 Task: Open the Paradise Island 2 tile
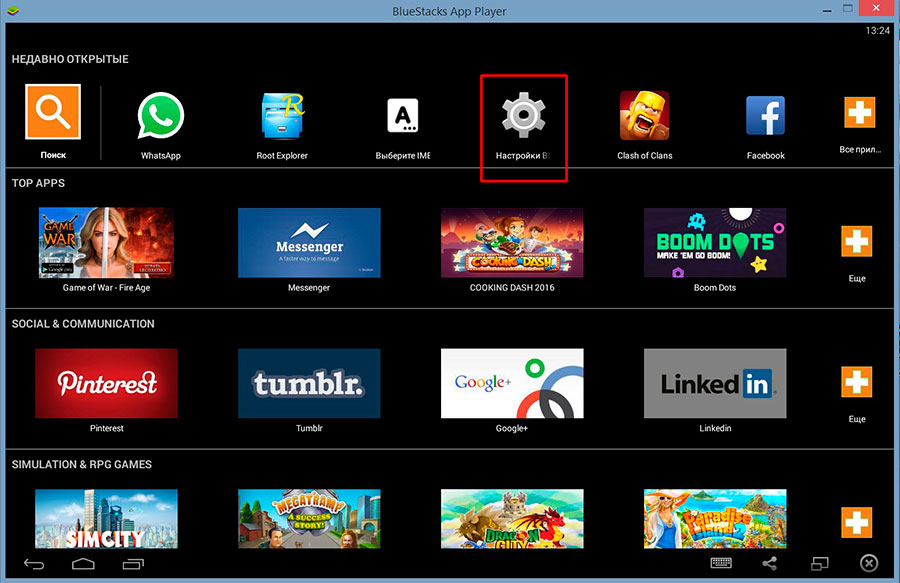coord(715,519)
